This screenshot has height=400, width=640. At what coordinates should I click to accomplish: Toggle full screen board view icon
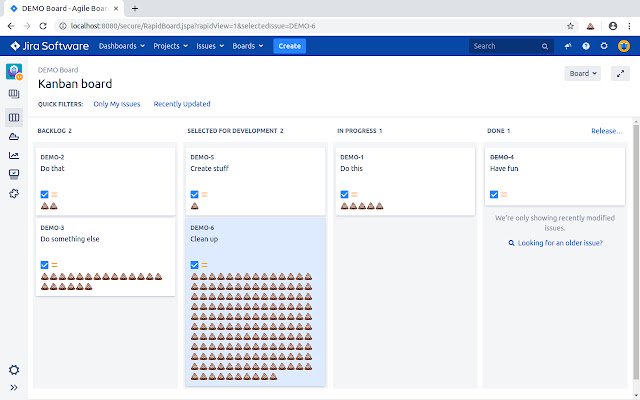[x=620, y=73]
